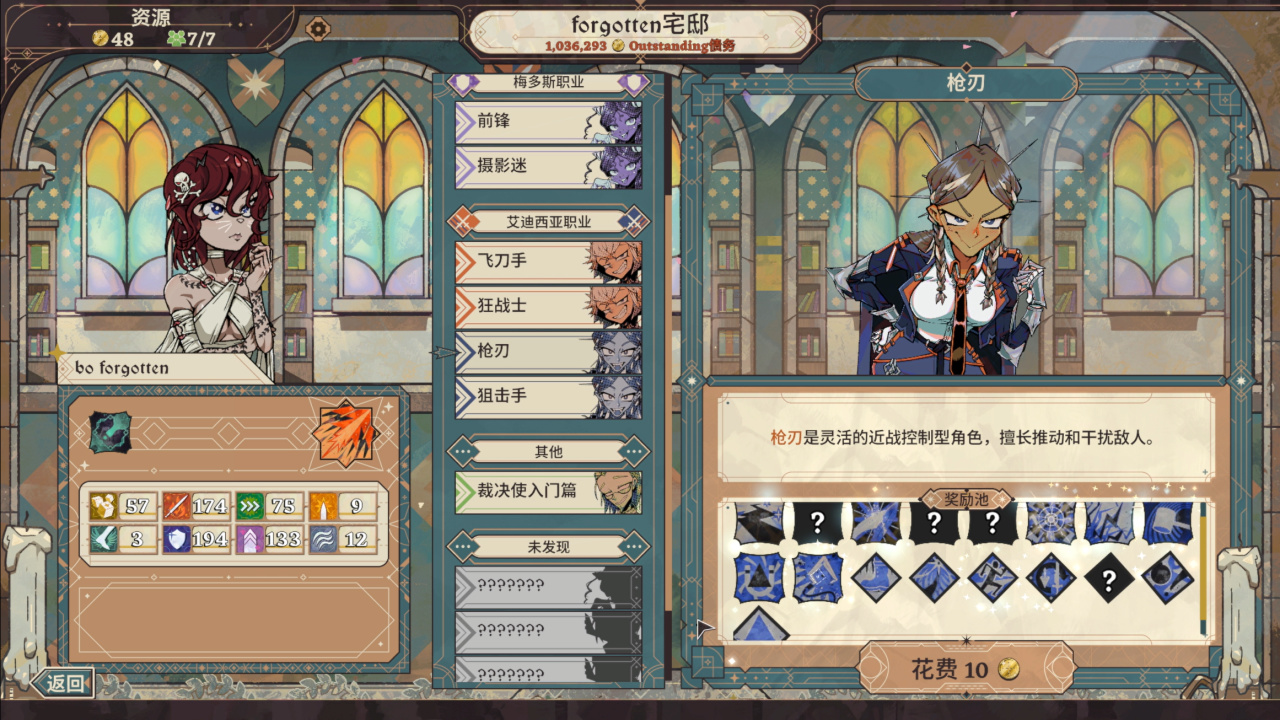Select the orange flame skill icon
This screenshot has height=720, width=1280.
tap(344, 433)
